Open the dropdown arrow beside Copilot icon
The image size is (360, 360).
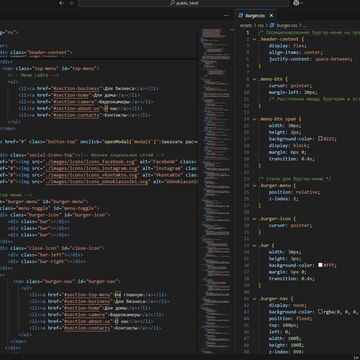click(302, 3)
